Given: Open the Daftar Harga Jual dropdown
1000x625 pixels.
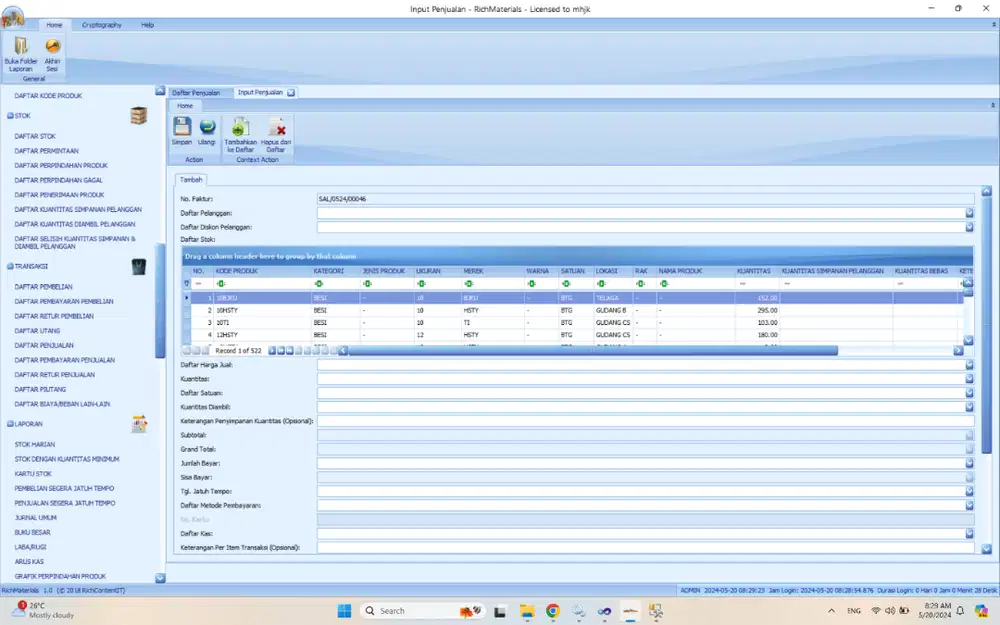Looking at the screenshot, I should pos(969,365).
